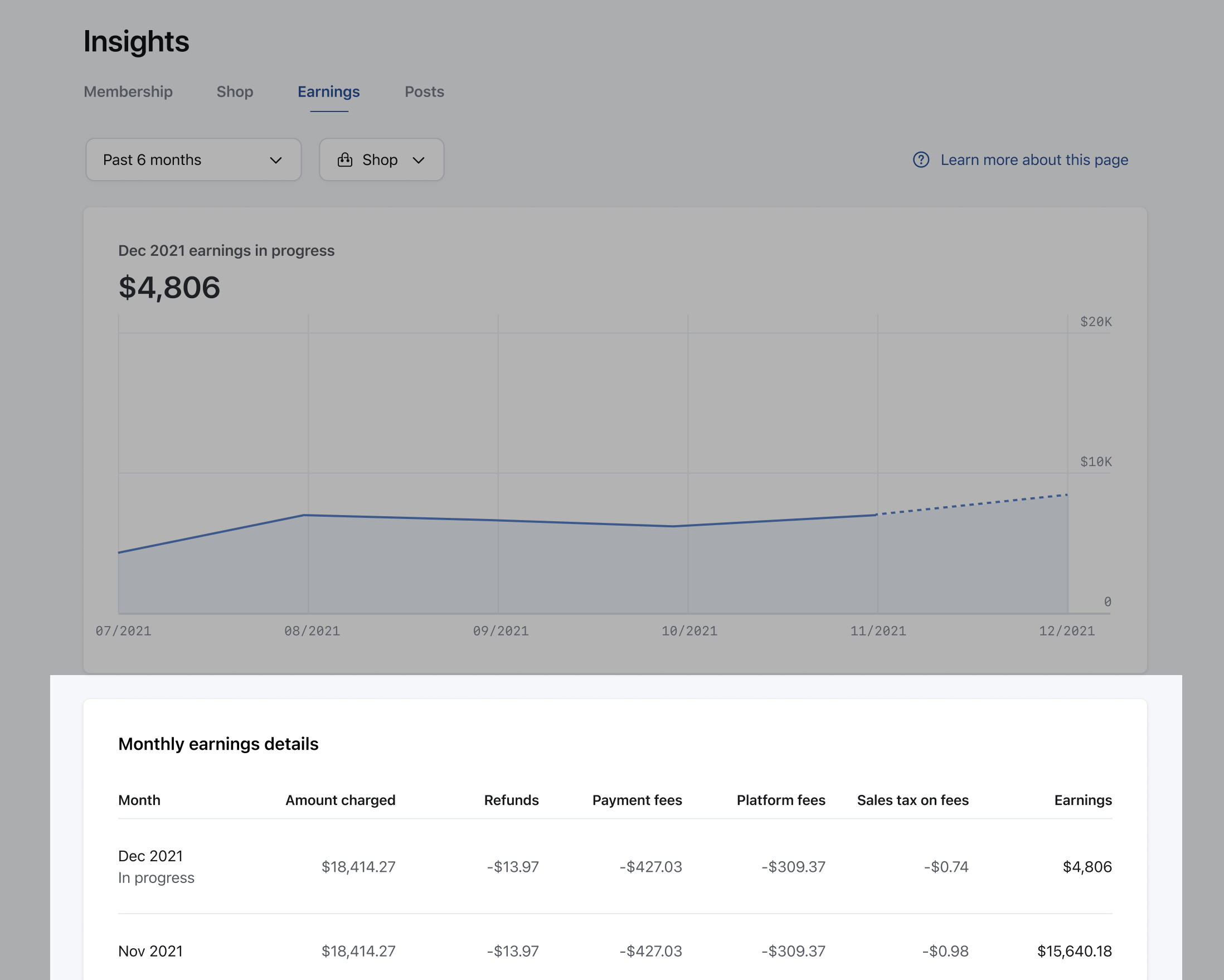Switch to the Membership tab

128,91
